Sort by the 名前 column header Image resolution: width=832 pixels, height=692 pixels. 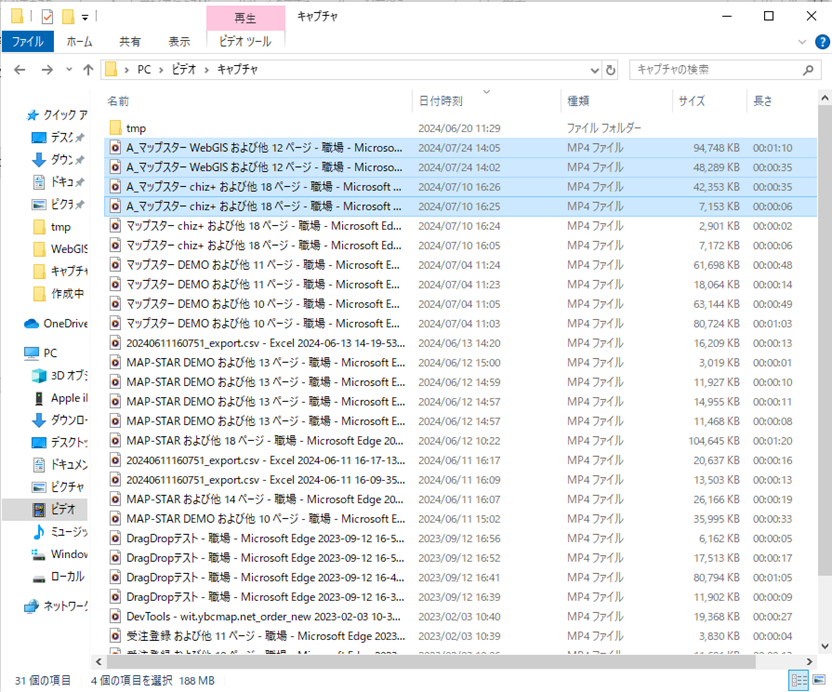[258, 101]
